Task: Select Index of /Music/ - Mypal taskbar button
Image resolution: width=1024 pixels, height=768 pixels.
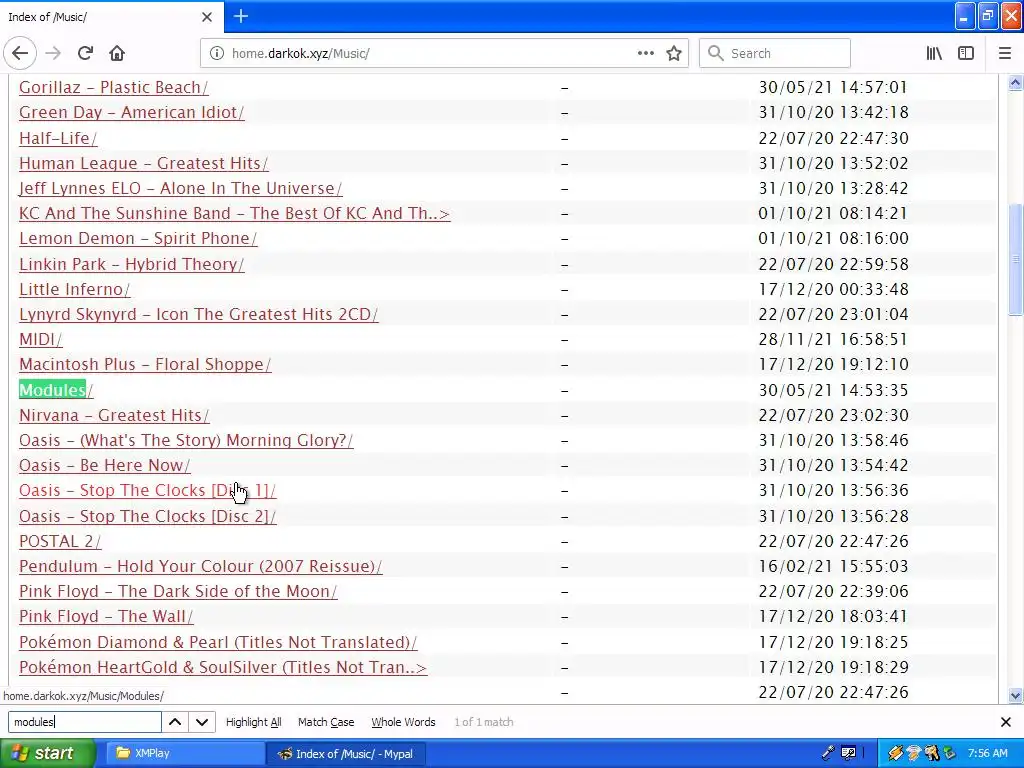Action: 346,754
